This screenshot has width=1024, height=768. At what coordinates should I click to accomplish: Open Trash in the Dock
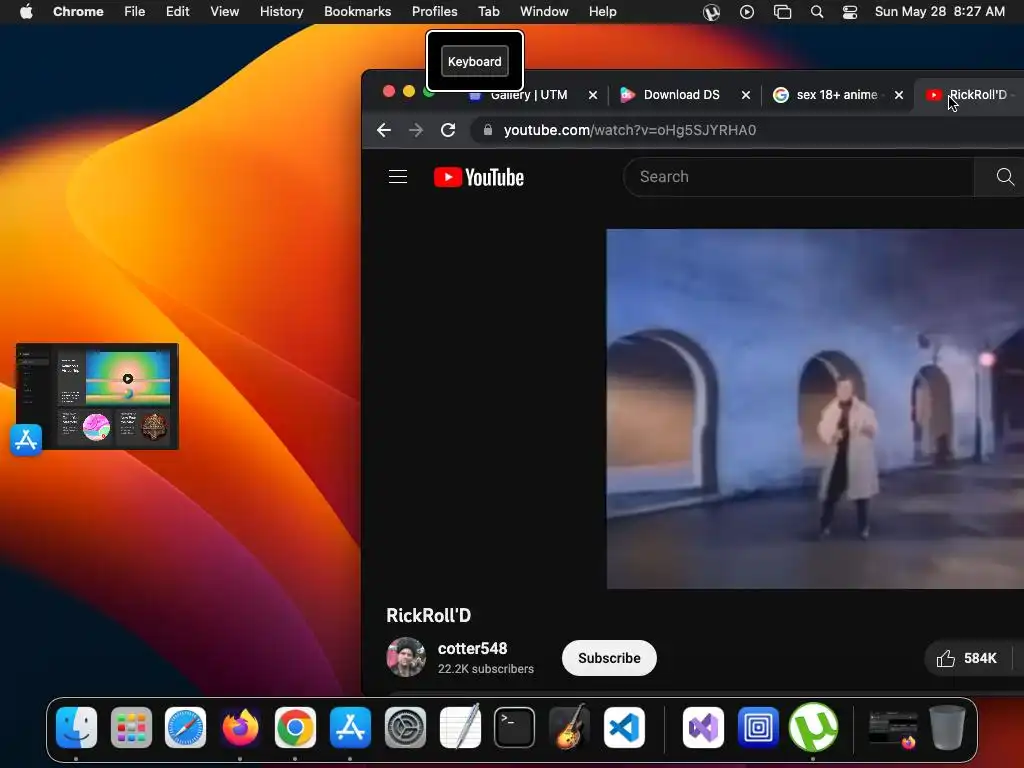947,728
